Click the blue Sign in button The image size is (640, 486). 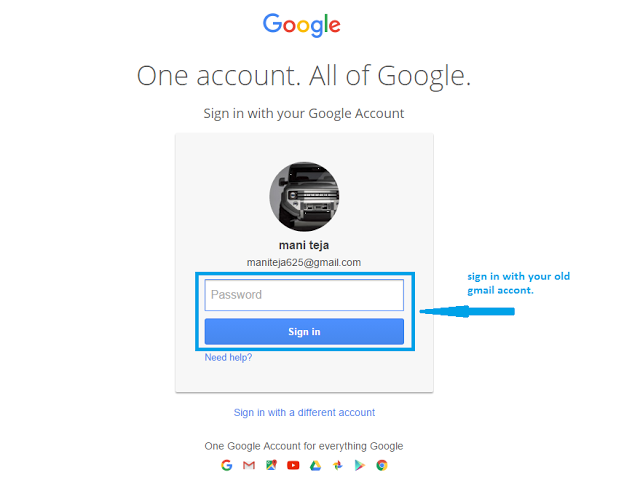pos(304,332)
